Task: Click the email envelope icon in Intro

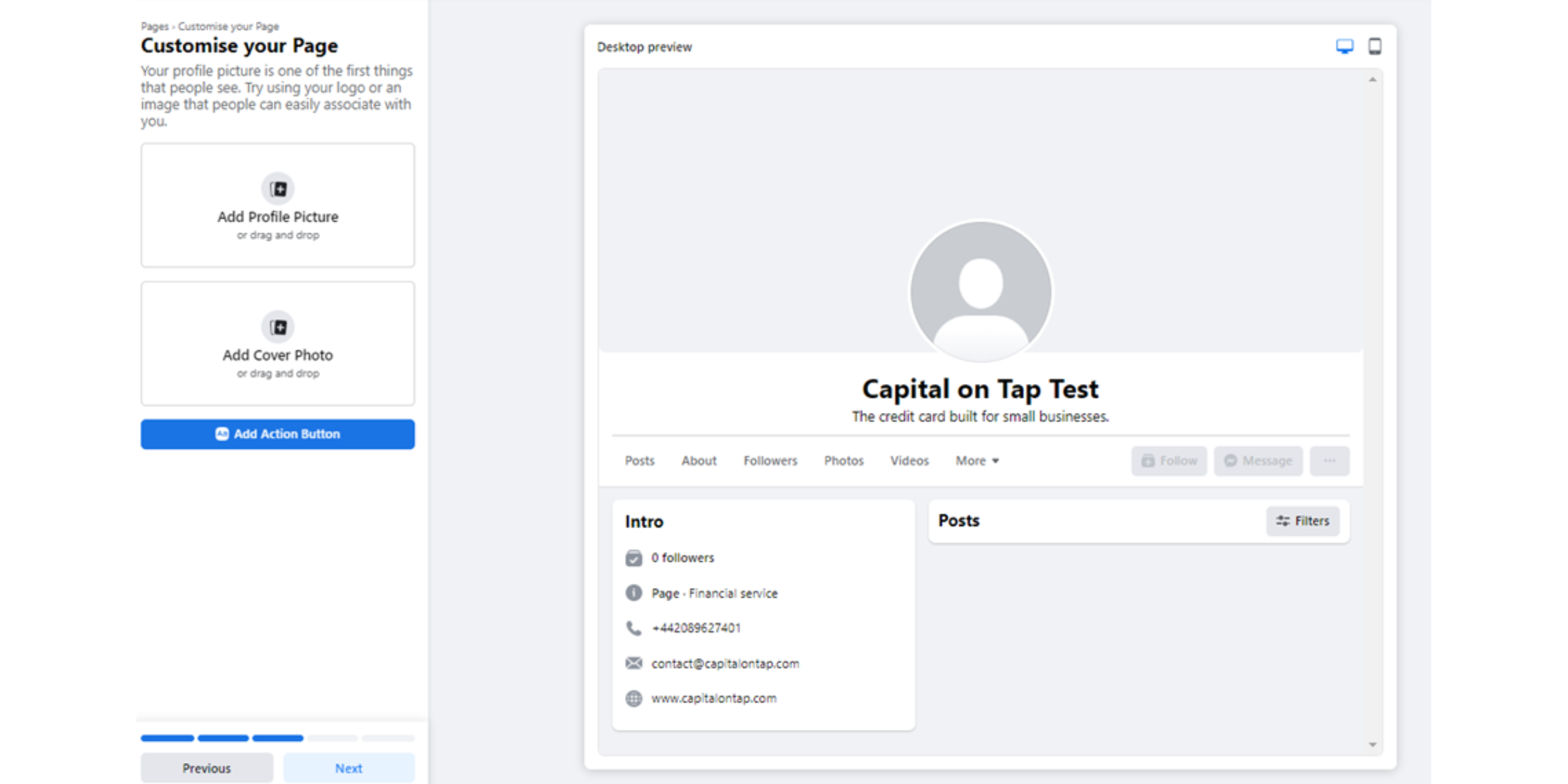Action: click(x=633, y=662)
